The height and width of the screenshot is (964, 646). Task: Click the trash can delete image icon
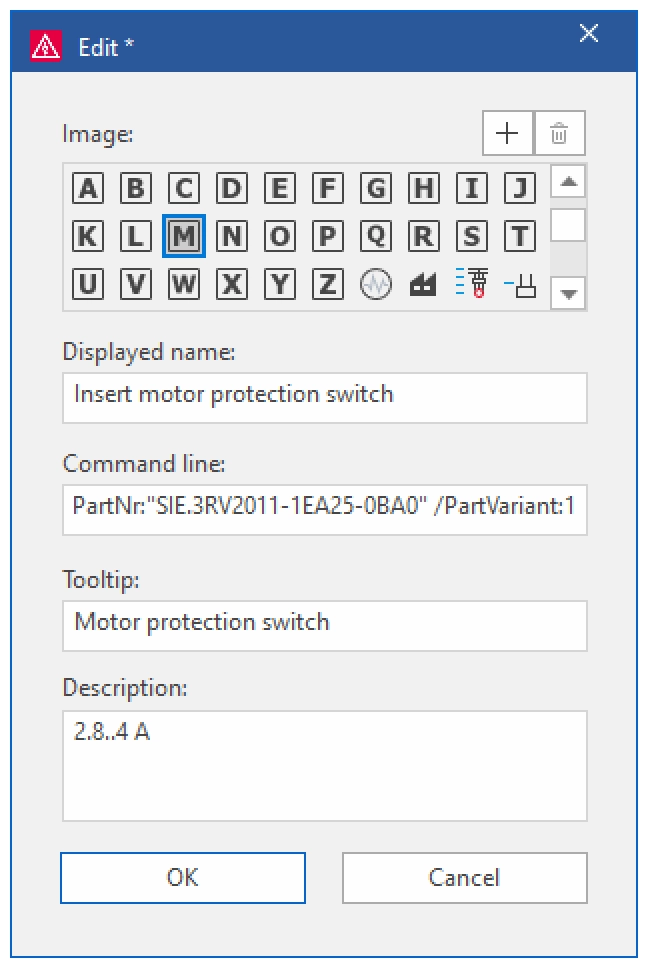tap(559, 133)
